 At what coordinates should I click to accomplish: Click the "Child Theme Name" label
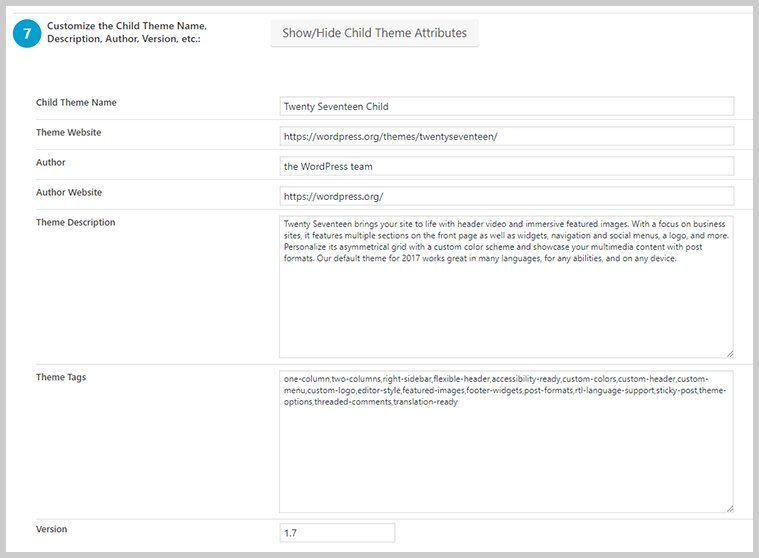tap(76, 103)
